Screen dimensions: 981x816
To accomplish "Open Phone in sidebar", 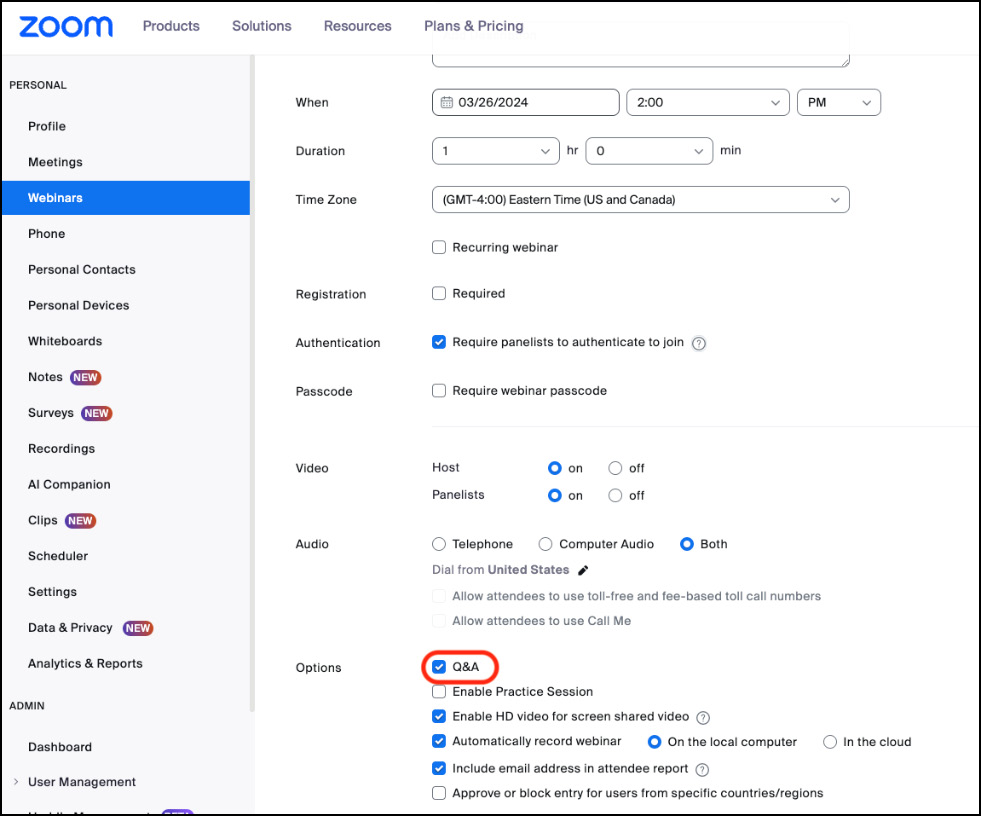I will click(46, 234).
